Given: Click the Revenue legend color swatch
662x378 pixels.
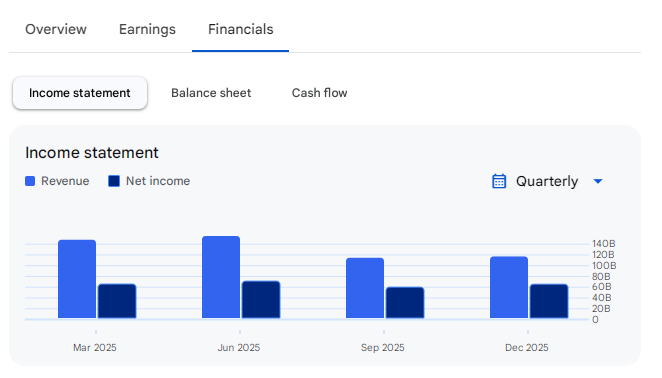Looking at the screenshot, I should 30,181.
